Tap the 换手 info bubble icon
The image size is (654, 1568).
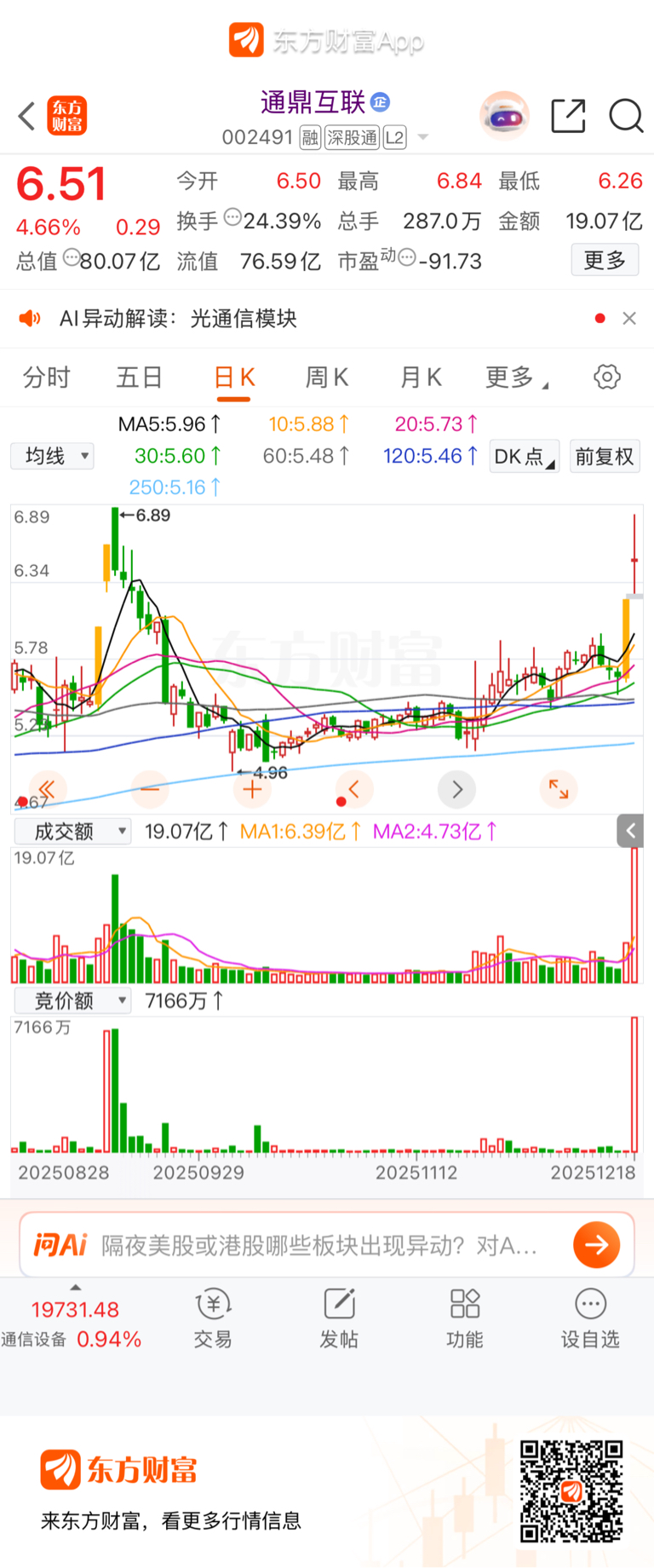point(232,217)
